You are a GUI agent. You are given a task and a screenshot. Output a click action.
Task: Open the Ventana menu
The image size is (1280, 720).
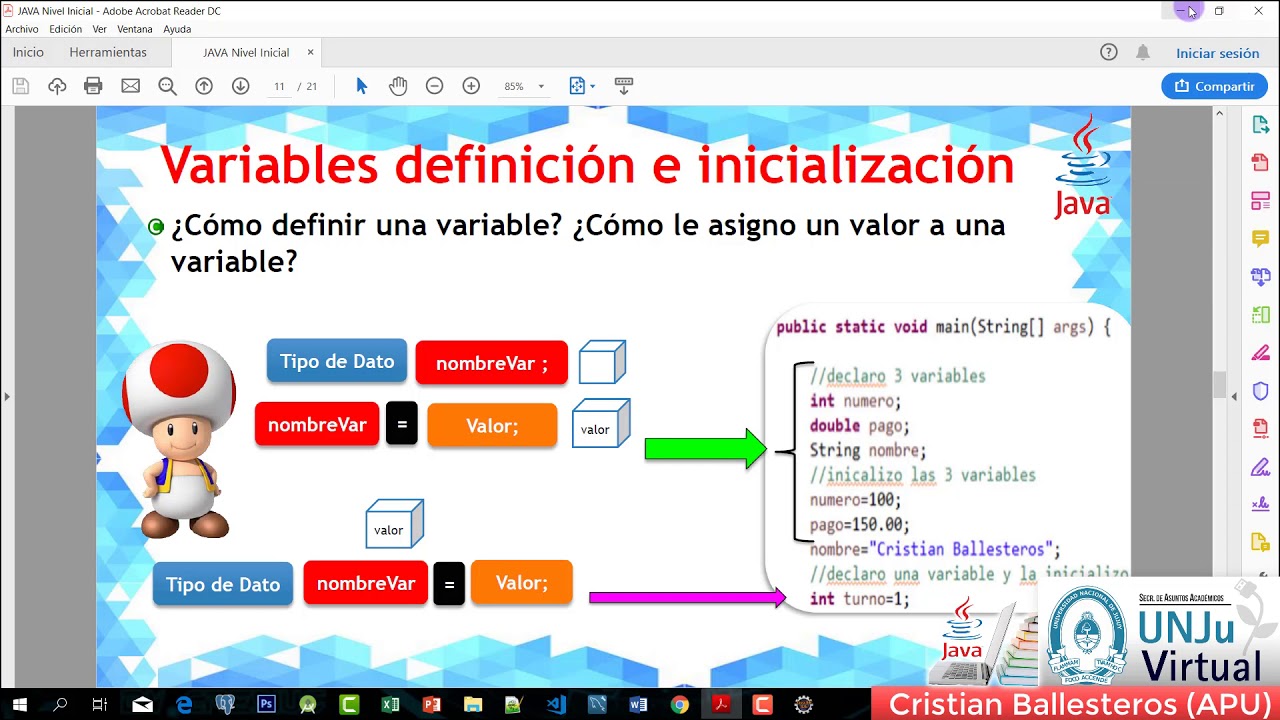(135, 29)
